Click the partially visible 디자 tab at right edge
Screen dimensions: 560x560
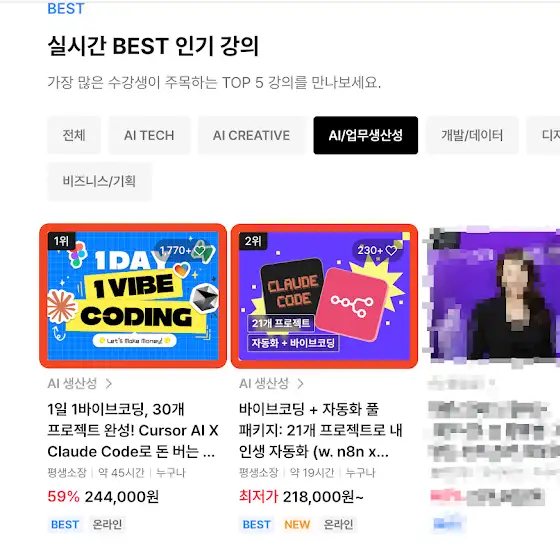543,135
